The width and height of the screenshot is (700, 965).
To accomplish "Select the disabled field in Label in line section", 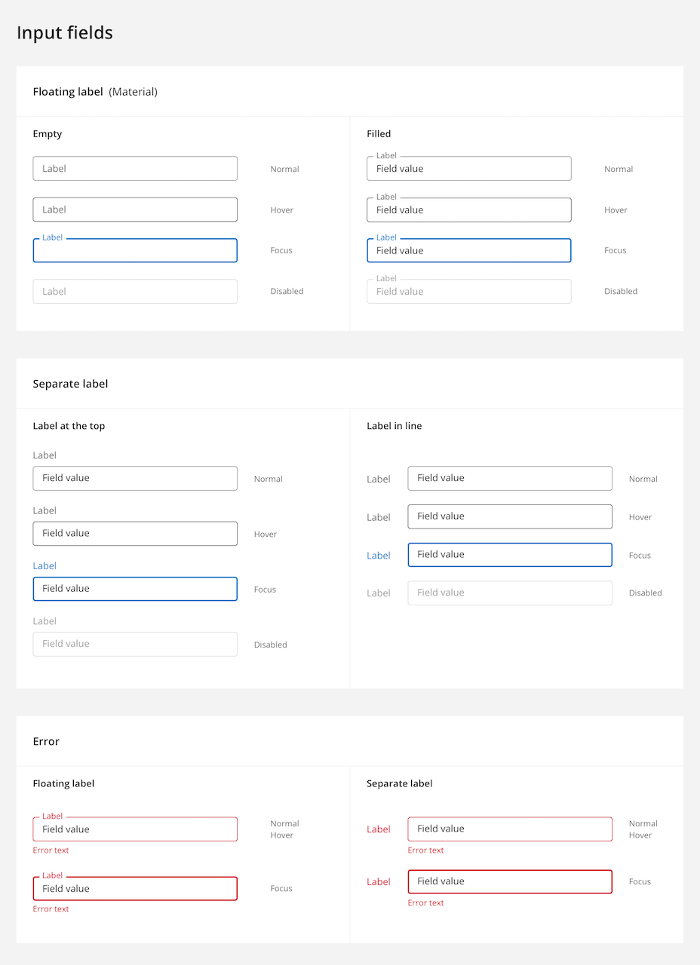I will (x=510, y=592).
